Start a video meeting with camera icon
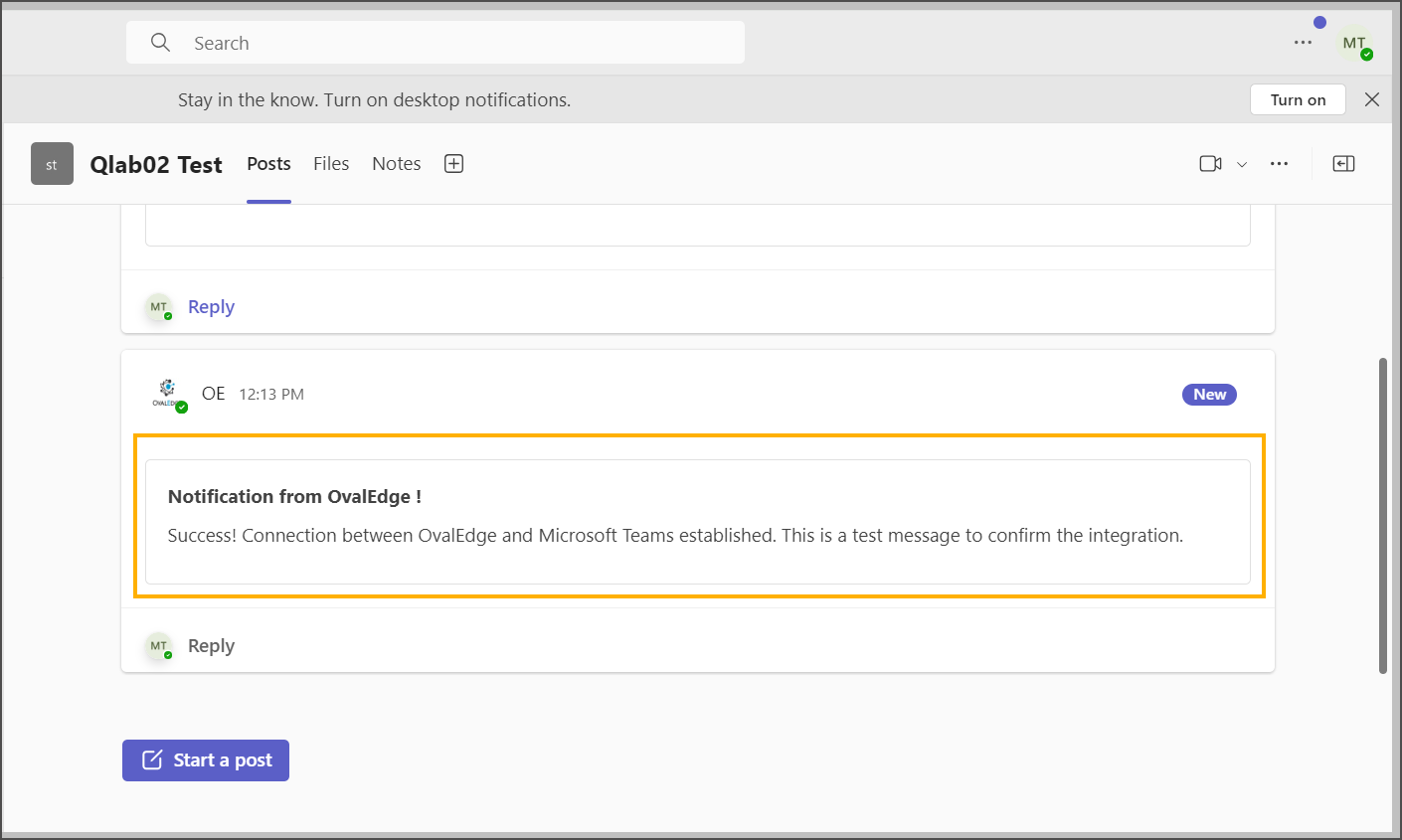This screenshot has height=840, width=1402. point(1210,164)
